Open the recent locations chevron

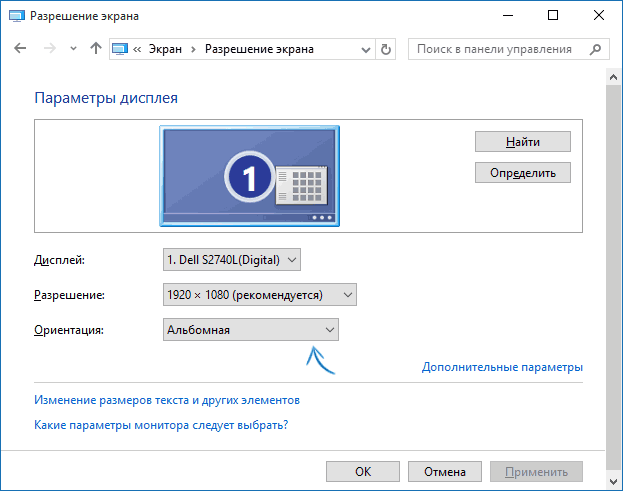click(72, 49)
